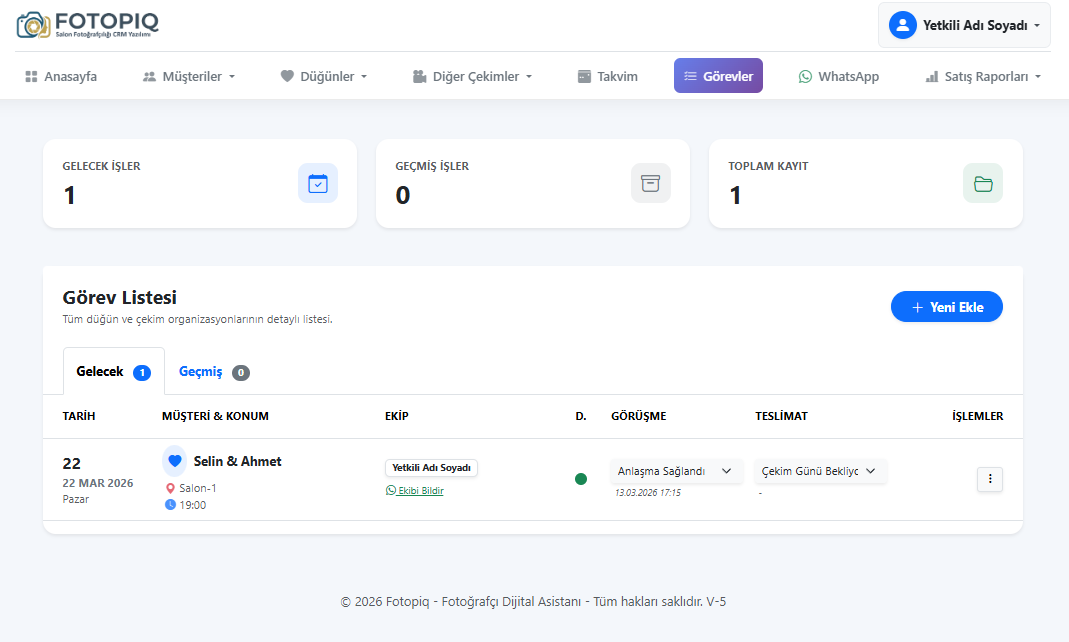Click the Yetkili Adı Soyadı team badge
This screenshot has height=642, width=1069.
pyautogui.click(x=431, y=468)
